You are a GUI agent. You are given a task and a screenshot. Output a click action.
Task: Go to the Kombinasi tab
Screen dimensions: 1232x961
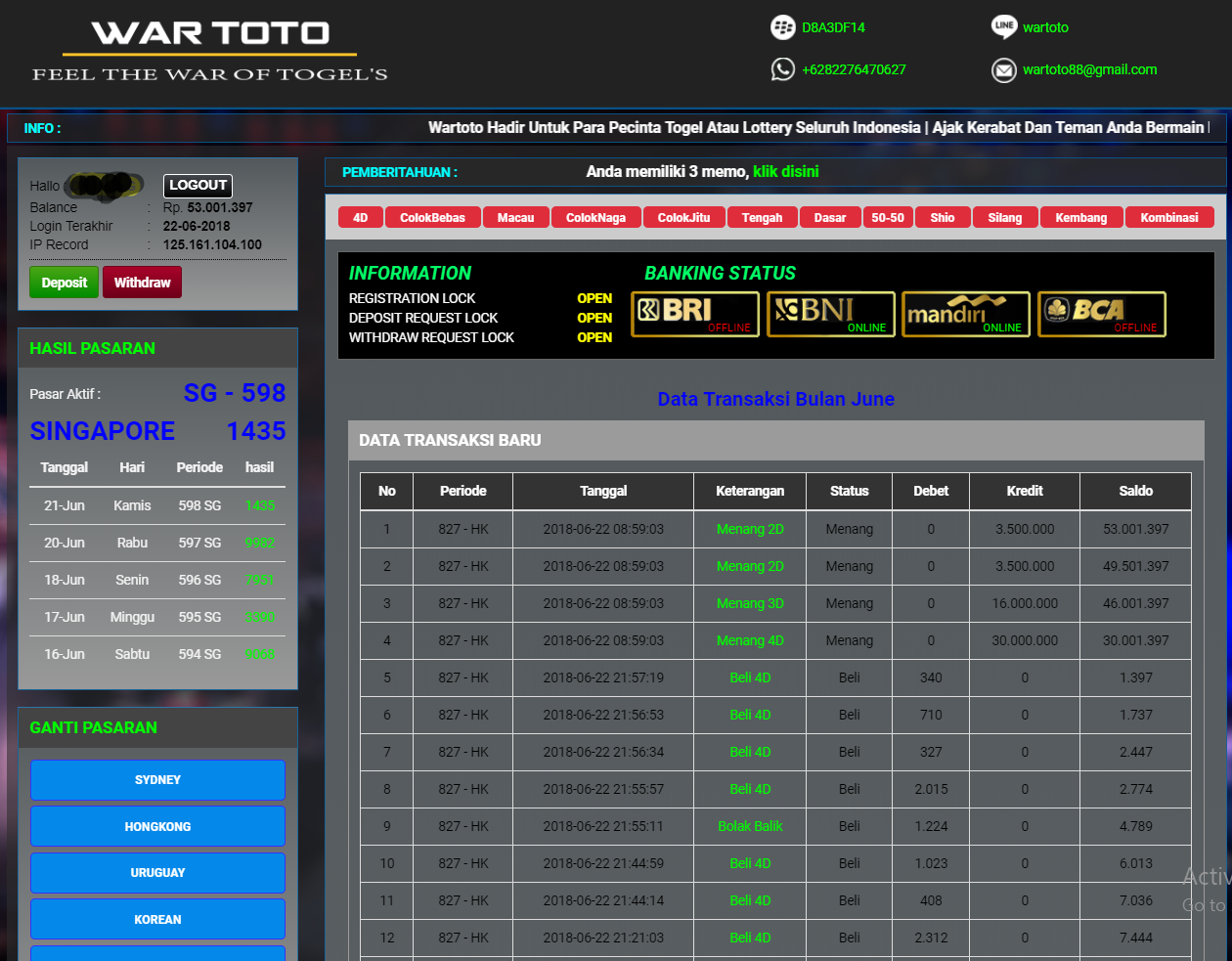point(1168,218)
